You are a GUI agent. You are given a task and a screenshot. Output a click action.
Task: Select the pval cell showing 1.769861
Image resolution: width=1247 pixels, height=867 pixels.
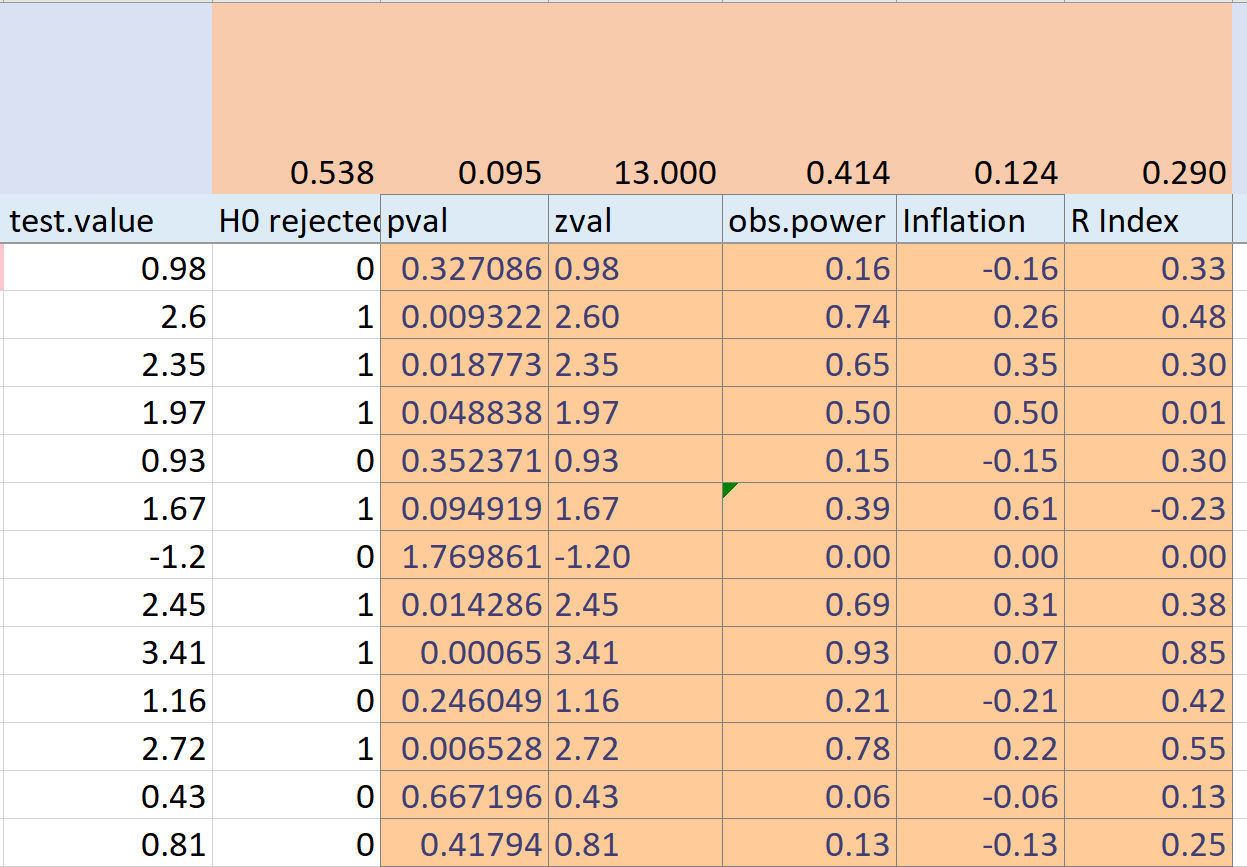tap(464, 557)
